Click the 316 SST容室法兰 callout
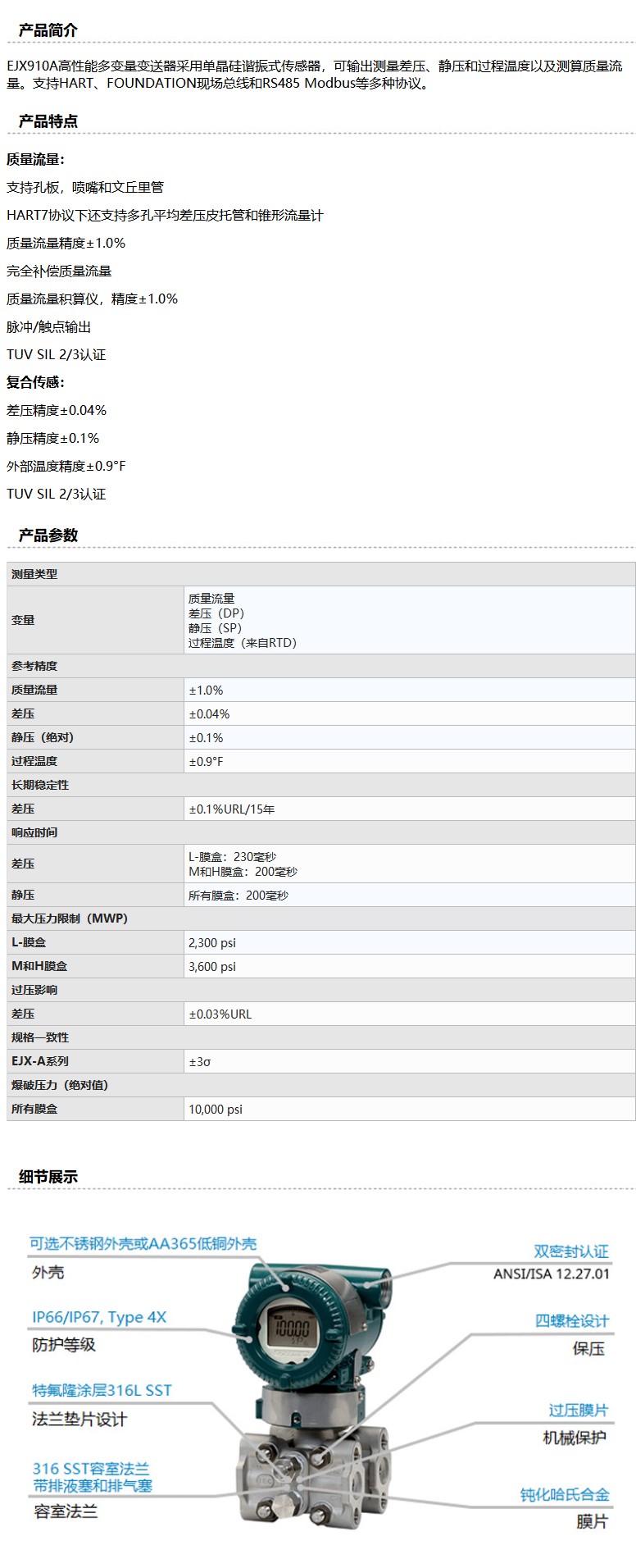Screen dimensions: 636x1568 91,1469
